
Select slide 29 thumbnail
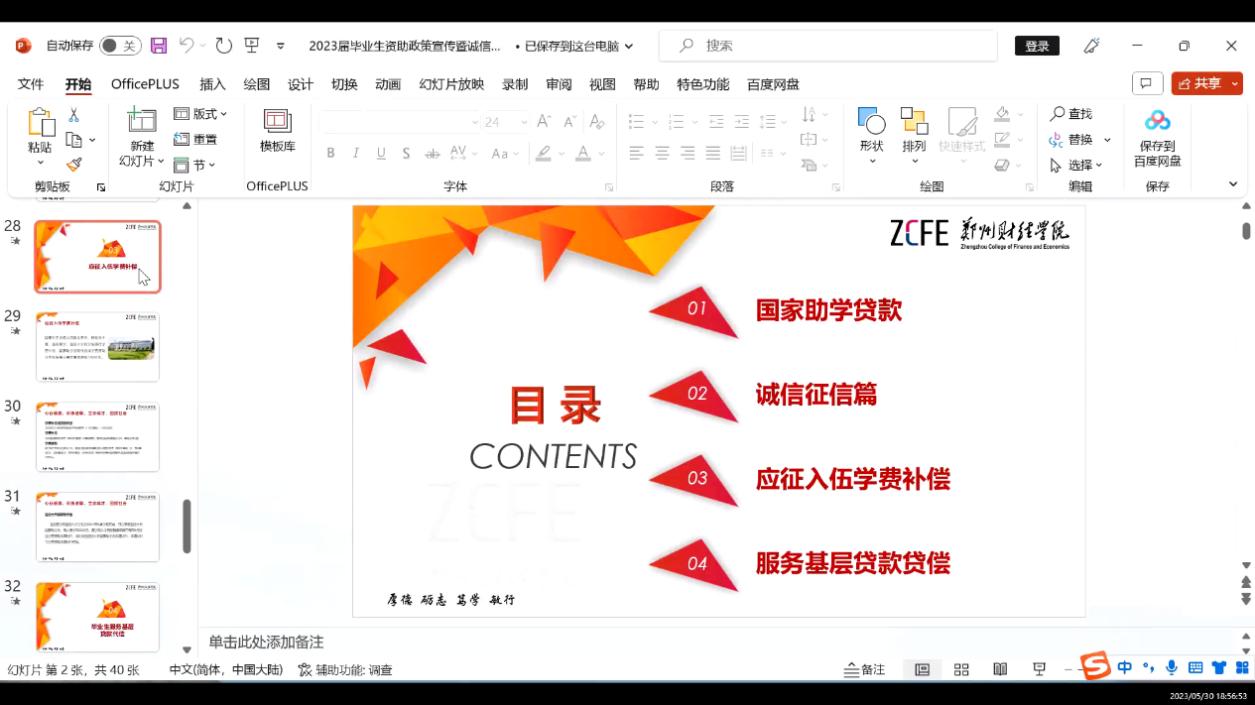pos(97,347)
